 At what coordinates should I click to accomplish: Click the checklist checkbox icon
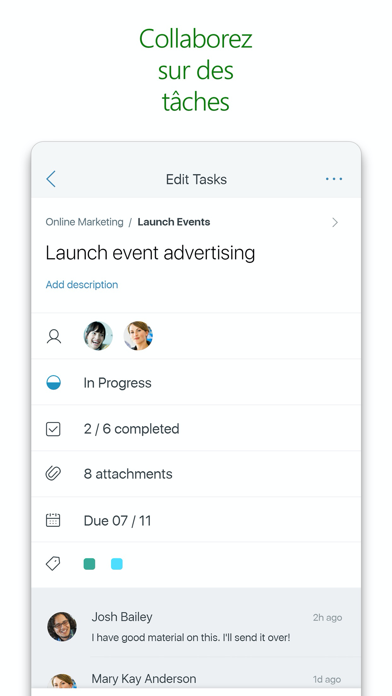(53, 429)
